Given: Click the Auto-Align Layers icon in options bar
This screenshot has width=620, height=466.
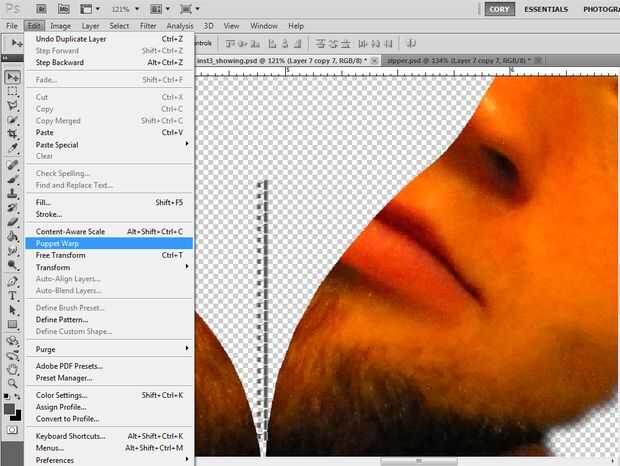Looking at the screenshot, I should click(x=411, y=43).
